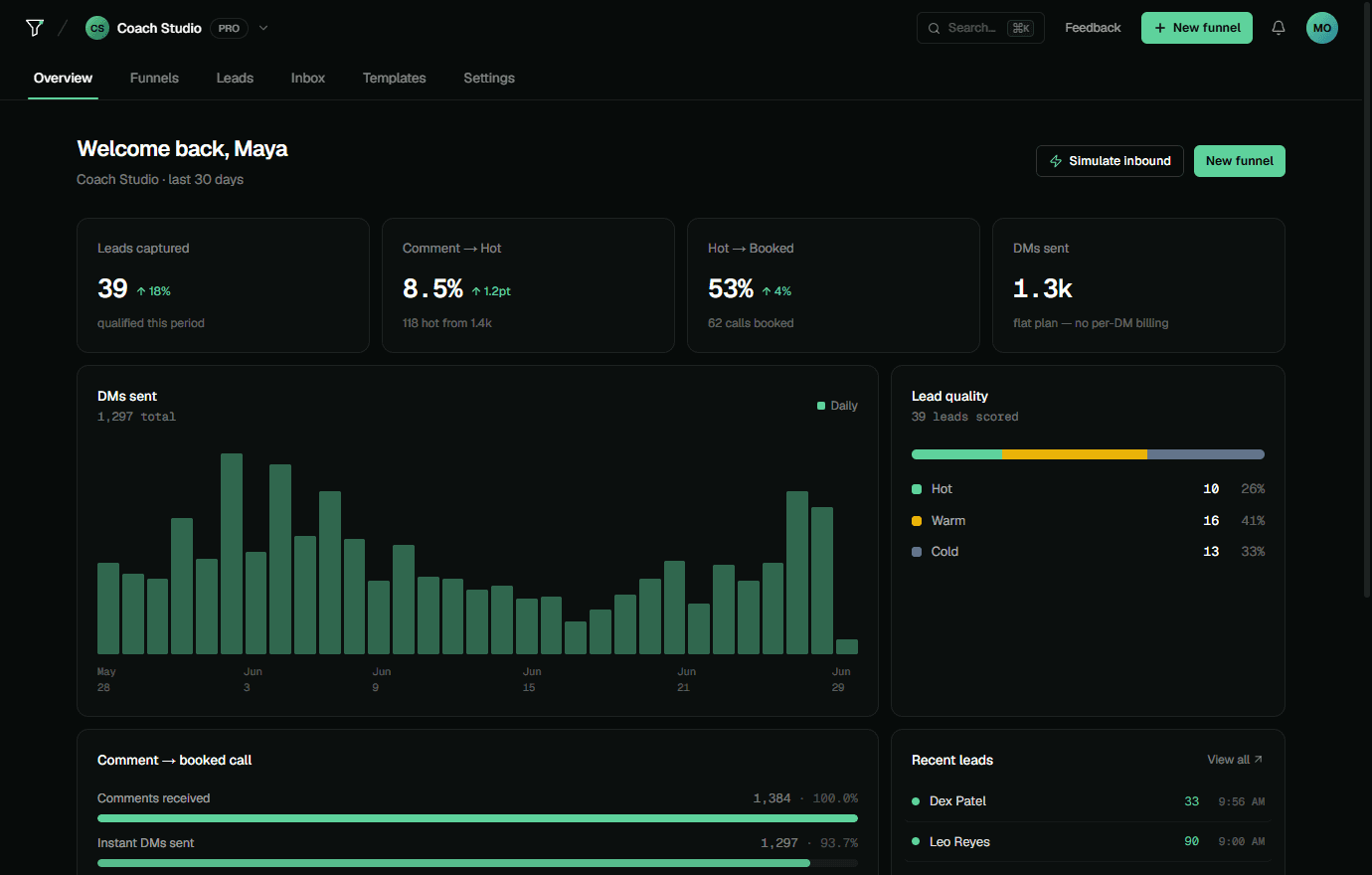This screenshot has width=1372, height=875.
Task: Click the status dot next to Dex Patel
Action: pos(916,801)
